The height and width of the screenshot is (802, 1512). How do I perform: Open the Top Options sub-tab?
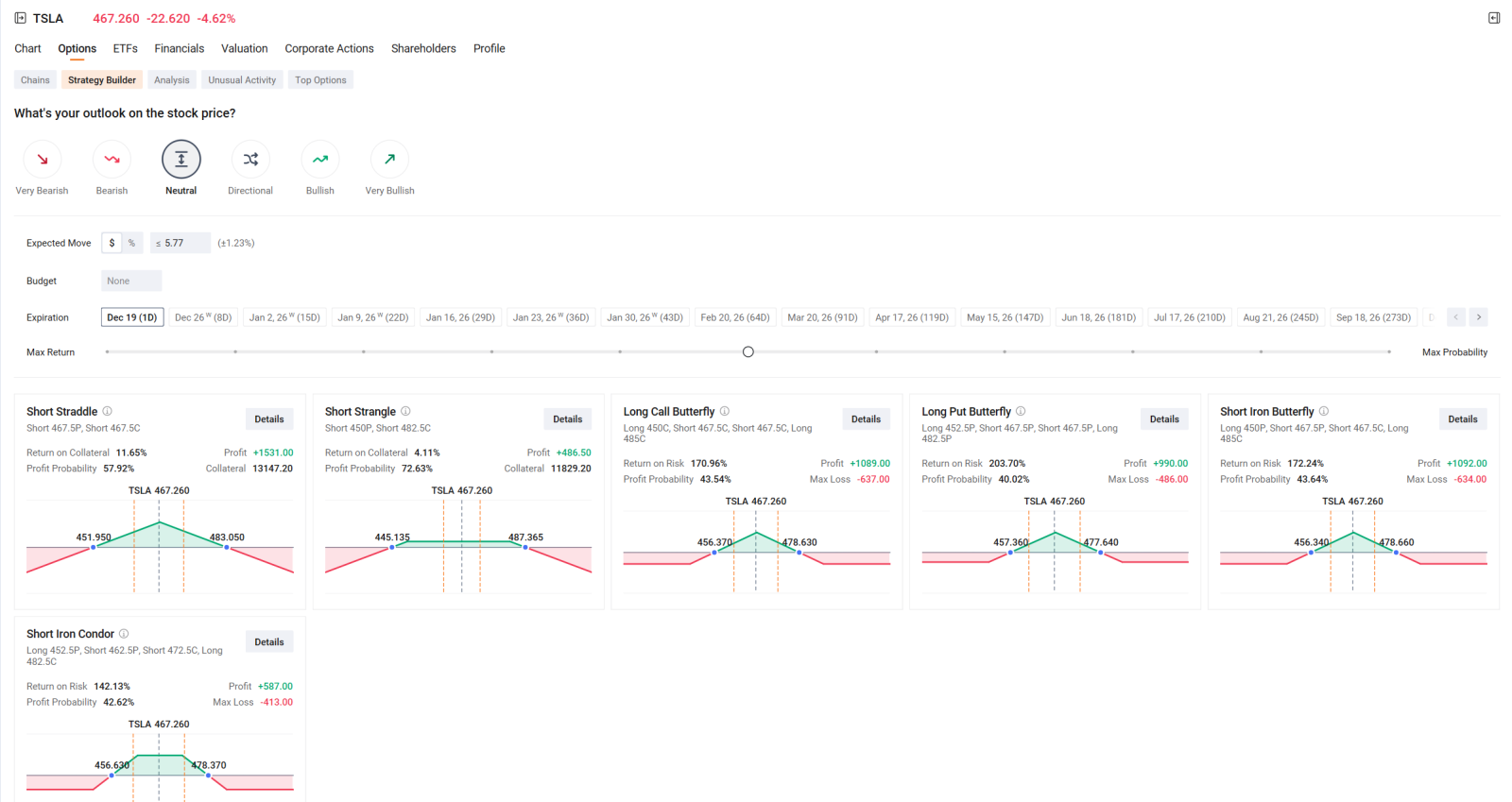pyautogui.click(x=320, y=80)
